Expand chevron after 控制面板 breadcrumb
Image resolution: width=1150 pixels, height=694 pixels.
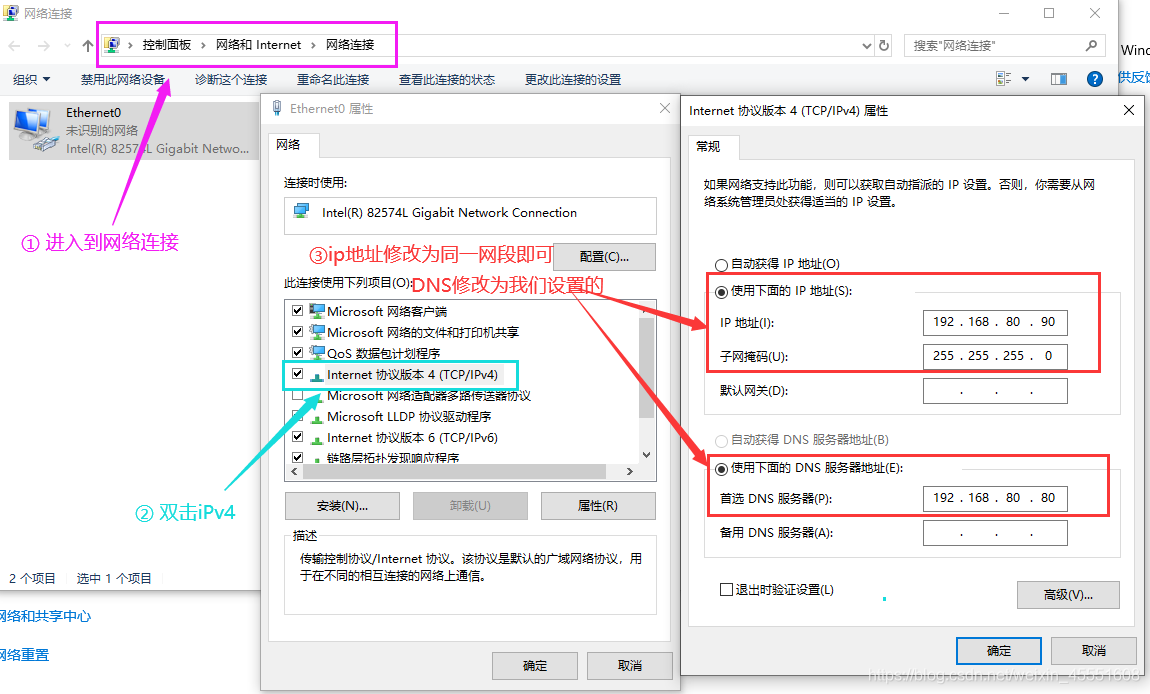pyautogui.click(x=203, y=45)
